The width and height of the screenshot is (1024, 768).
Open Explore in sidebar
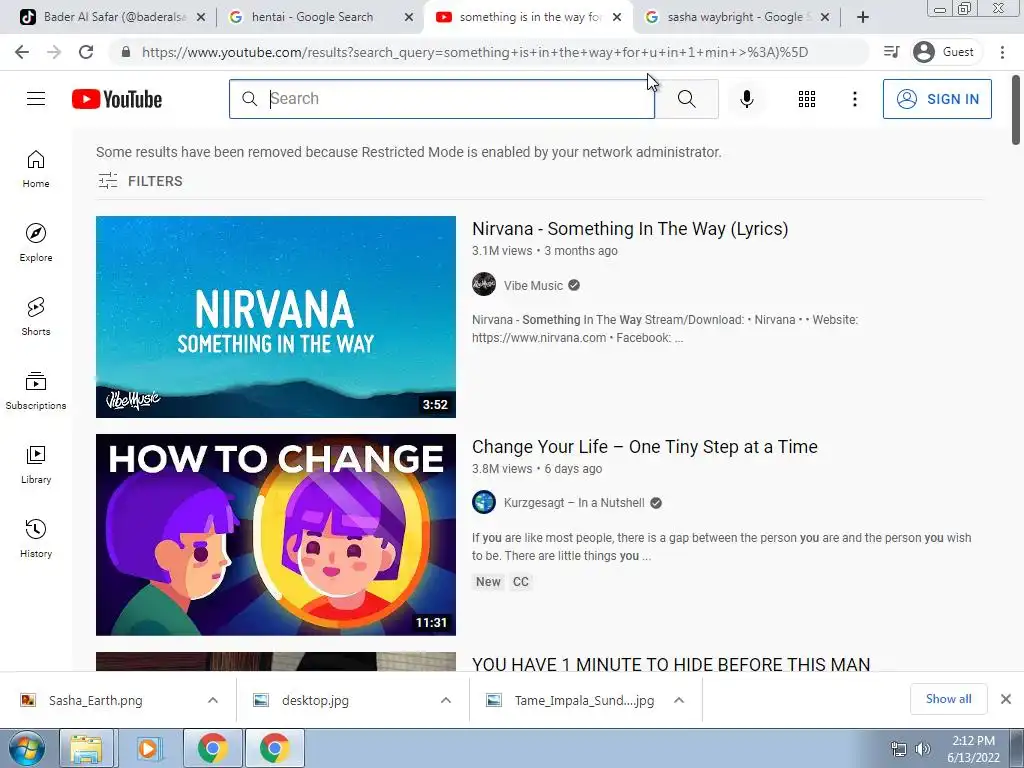(x=36, y=243)
